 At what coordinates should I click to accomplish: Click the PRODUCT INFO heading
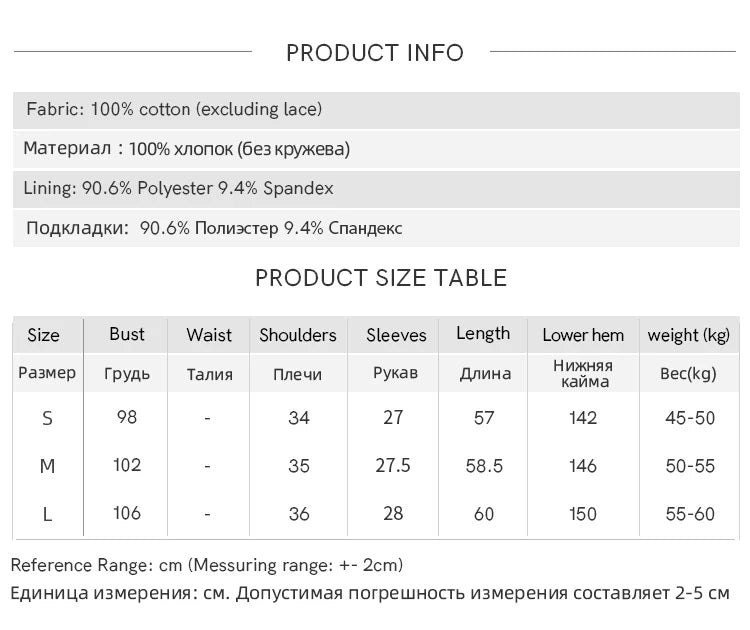point(375,53)
